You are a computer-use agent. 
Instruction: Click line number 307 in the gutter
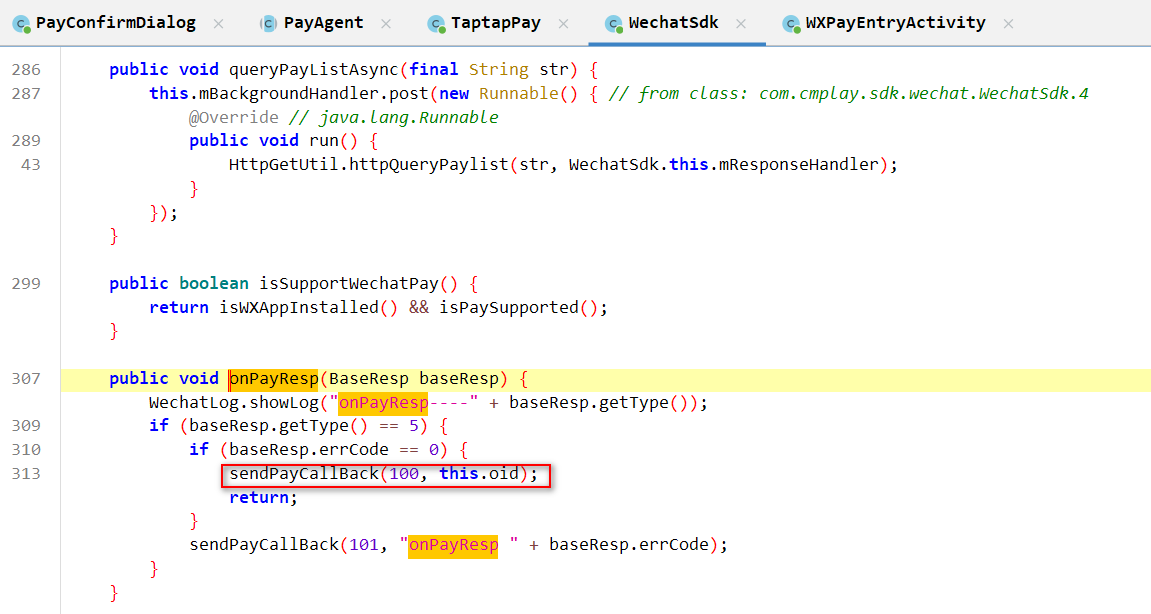pos(27,379)
